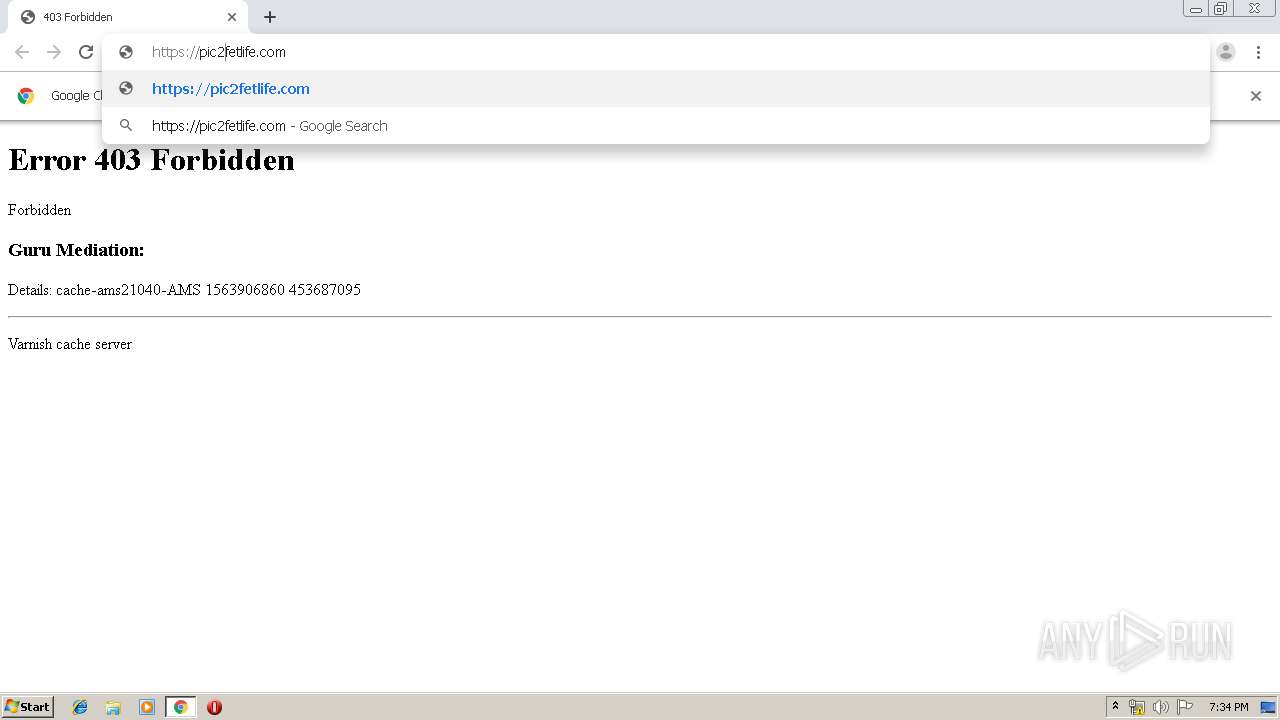Open a new tab with plus button
The image size is (1280, 720).
pos(270,17)
